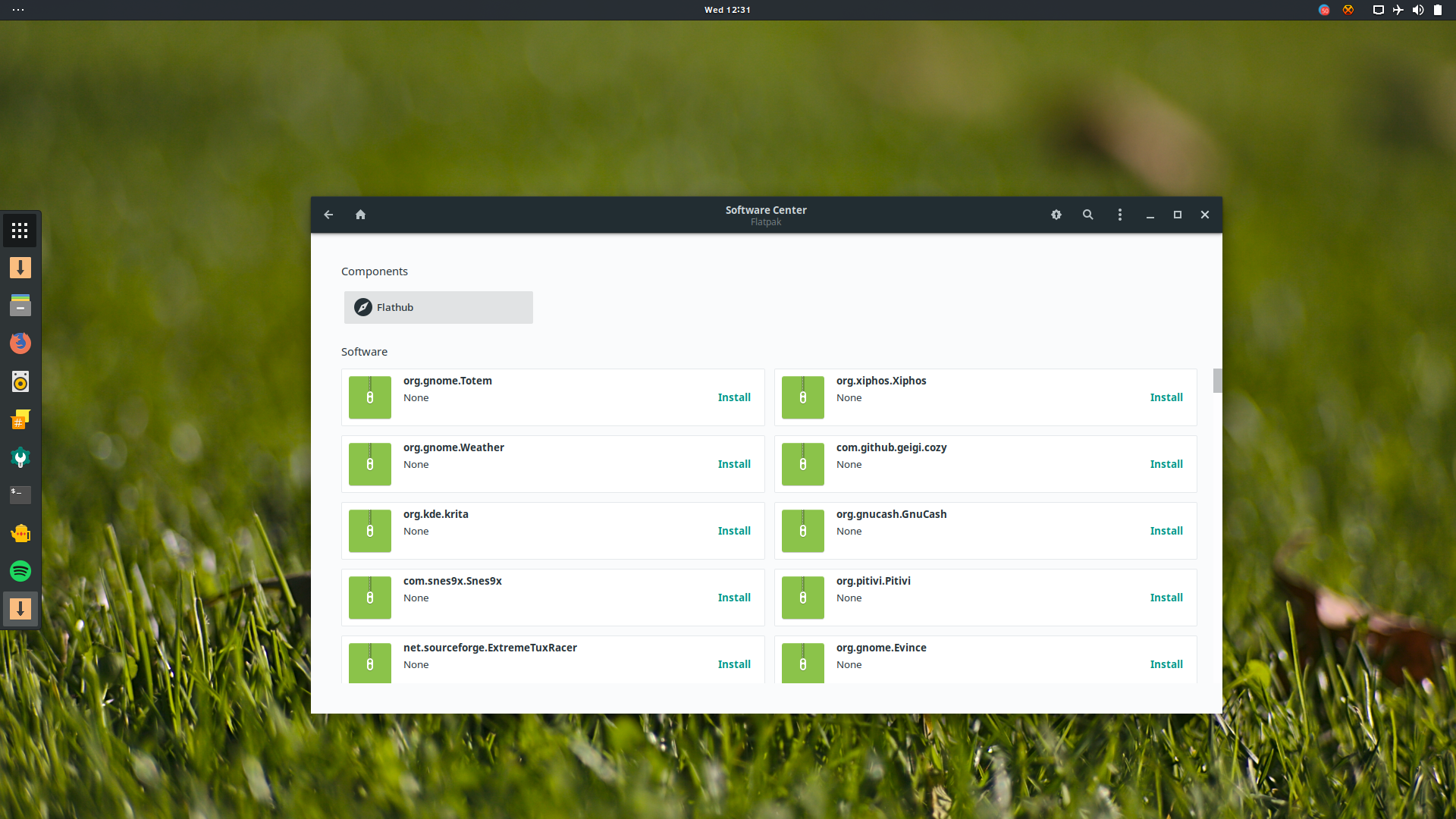The width and height of the screenshot is (1456, 819).
Task: Close the Software Center window
Action: 1205,215
